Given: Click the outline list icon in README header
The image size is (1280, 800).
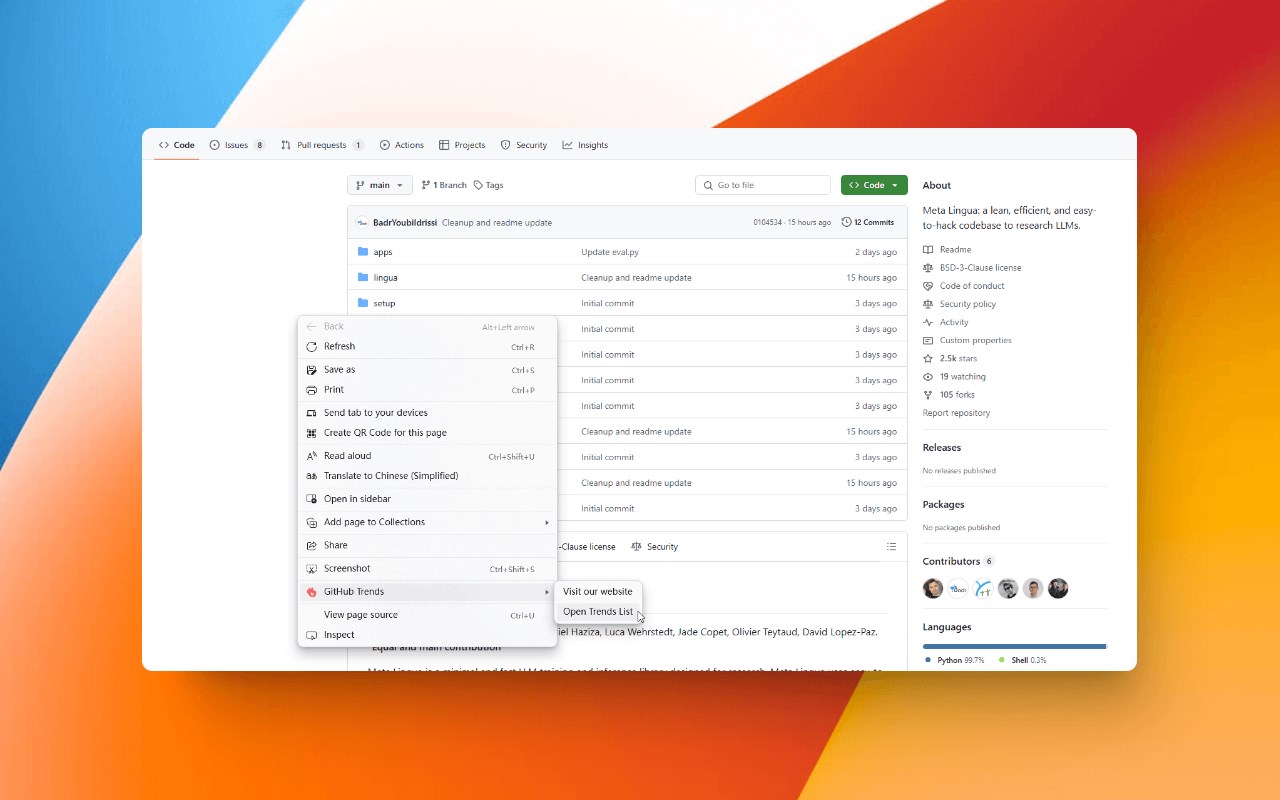Looking at the screenshot, I should [891, 546].
